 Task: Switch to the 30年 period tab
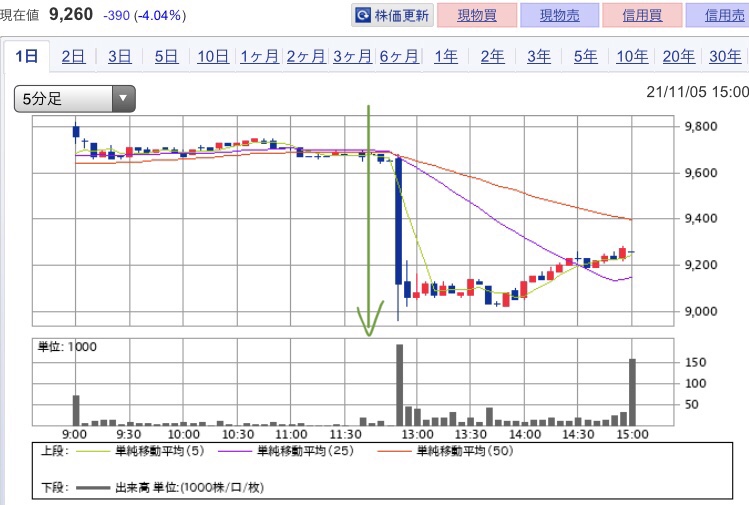[725, 56]
